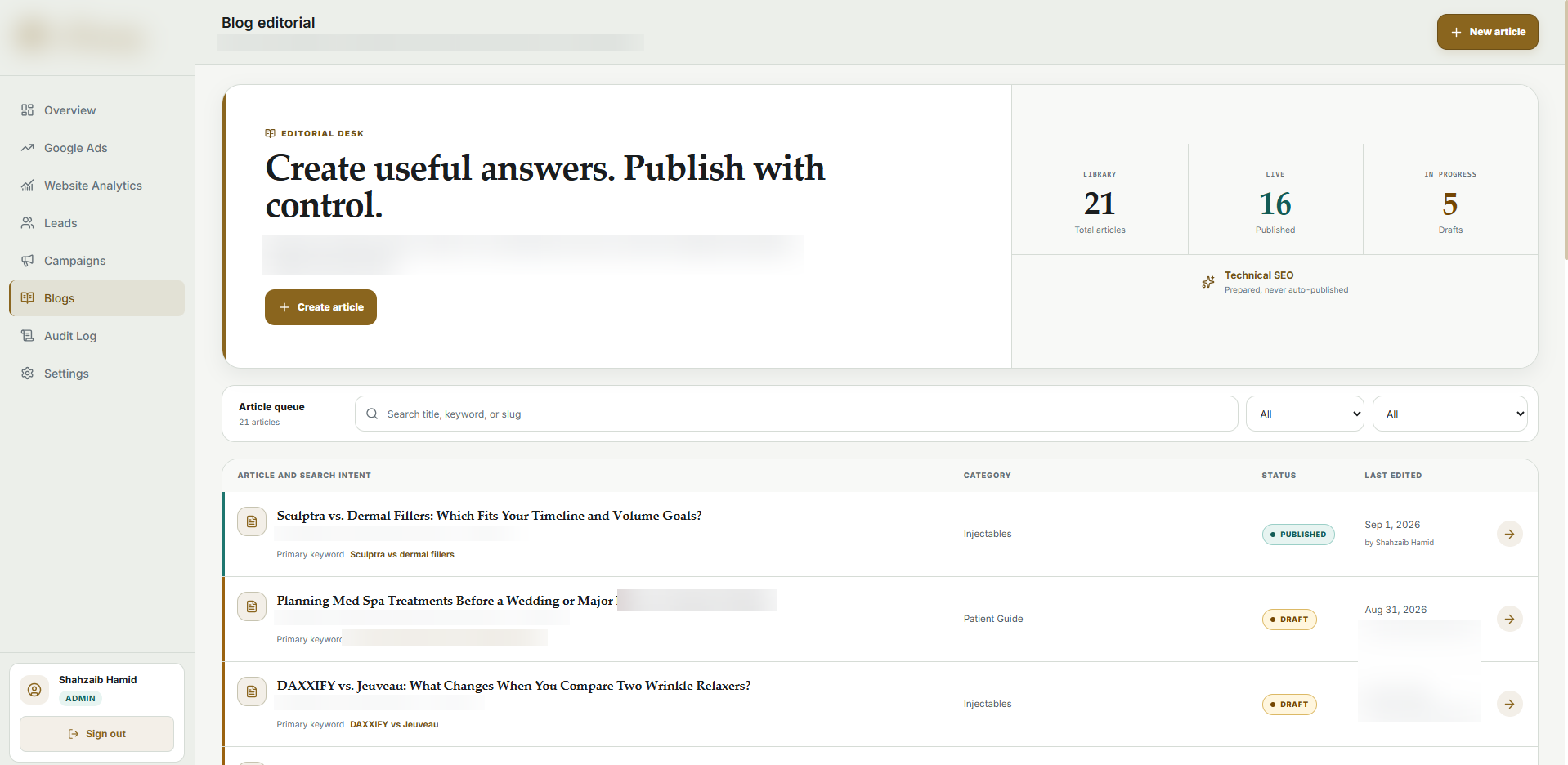Click the page vertical scrollbar
1568x765 pixels.
[x=1565, y=131]
